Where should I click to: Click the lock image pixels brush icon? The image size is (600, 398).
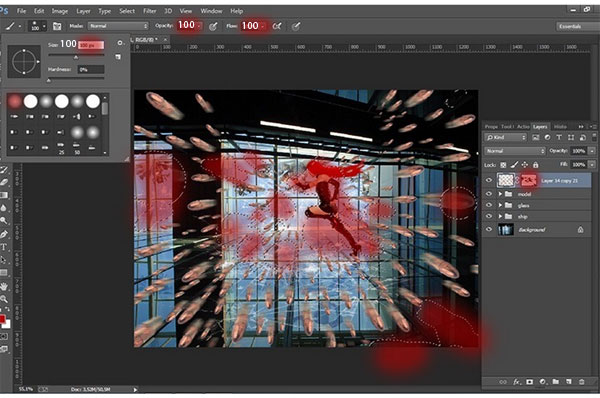[515, 165]
